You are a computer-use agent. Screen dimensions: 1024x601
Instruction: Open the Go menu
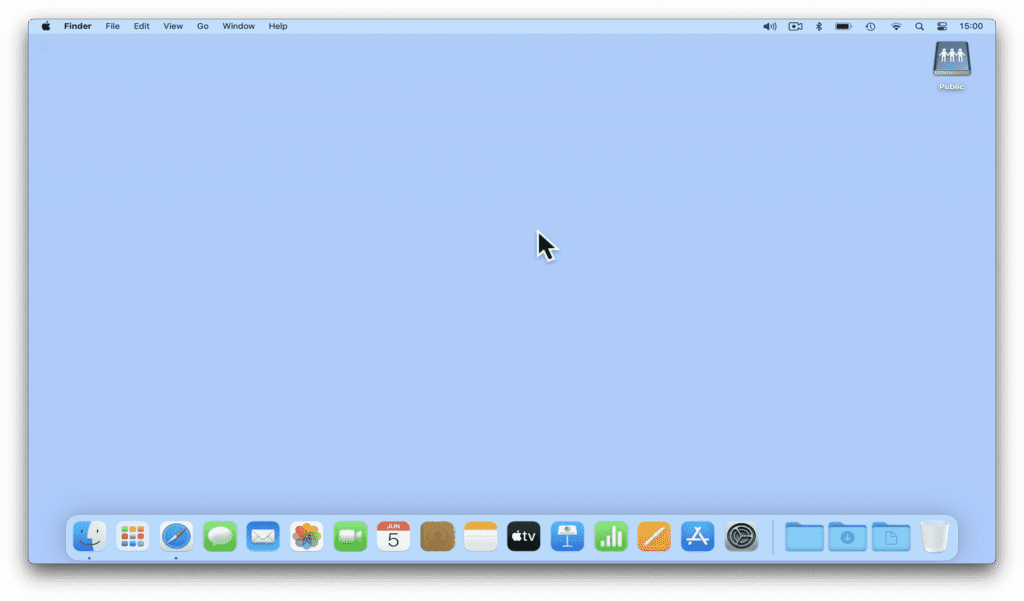click(202, 26)
